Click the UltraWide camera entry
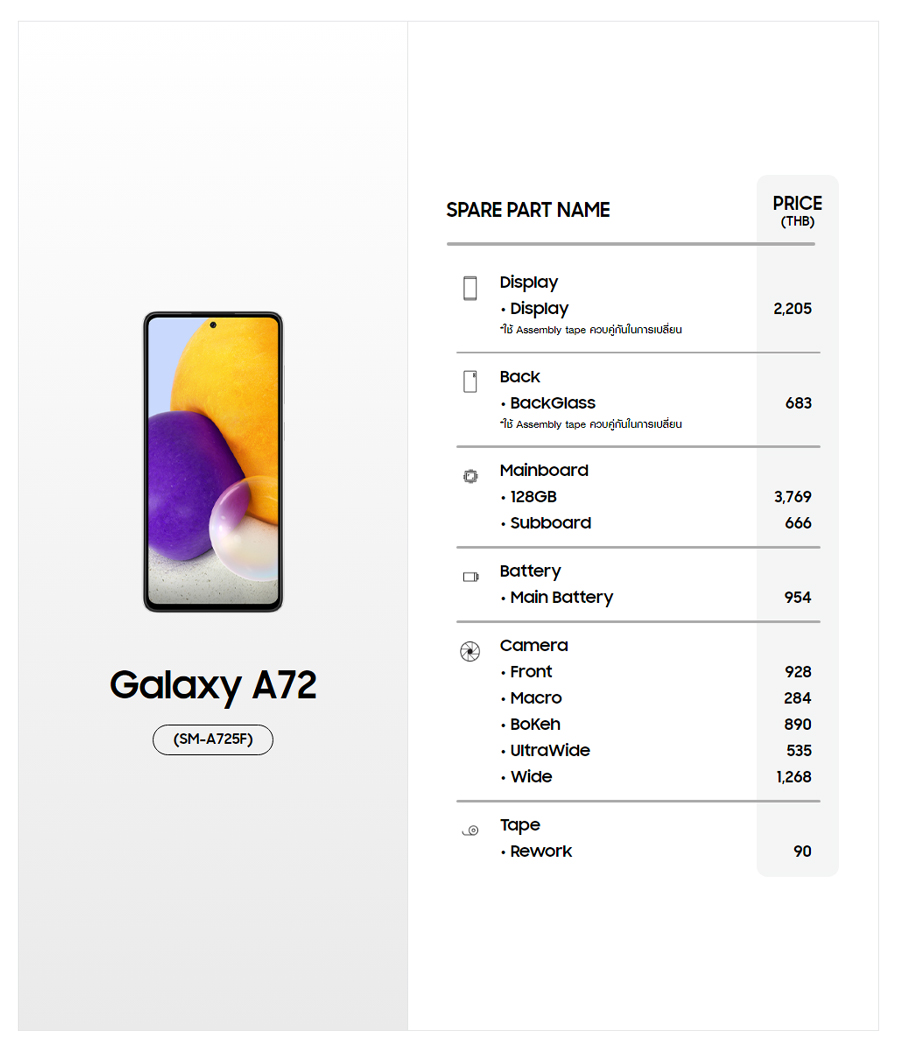Screen dimensions: 900x1063 click(550, 750)
